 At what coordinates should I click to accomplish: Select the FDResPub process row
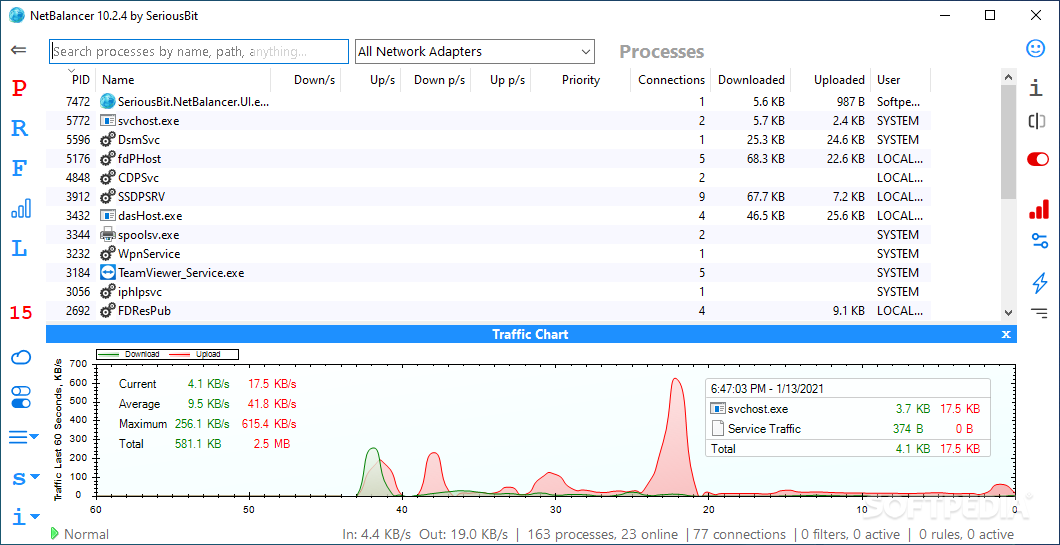[488, 310]
